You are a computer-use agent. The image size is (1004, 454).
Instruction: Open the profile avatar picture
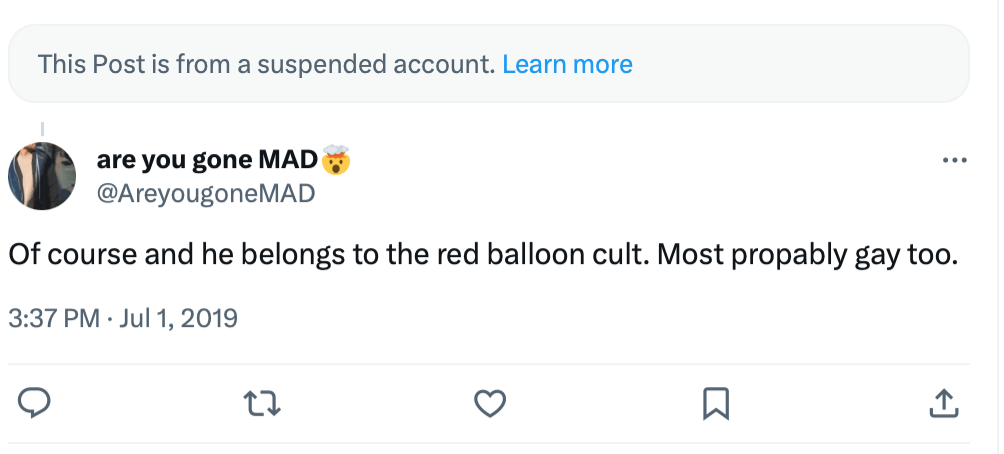[x=42, y=176]
